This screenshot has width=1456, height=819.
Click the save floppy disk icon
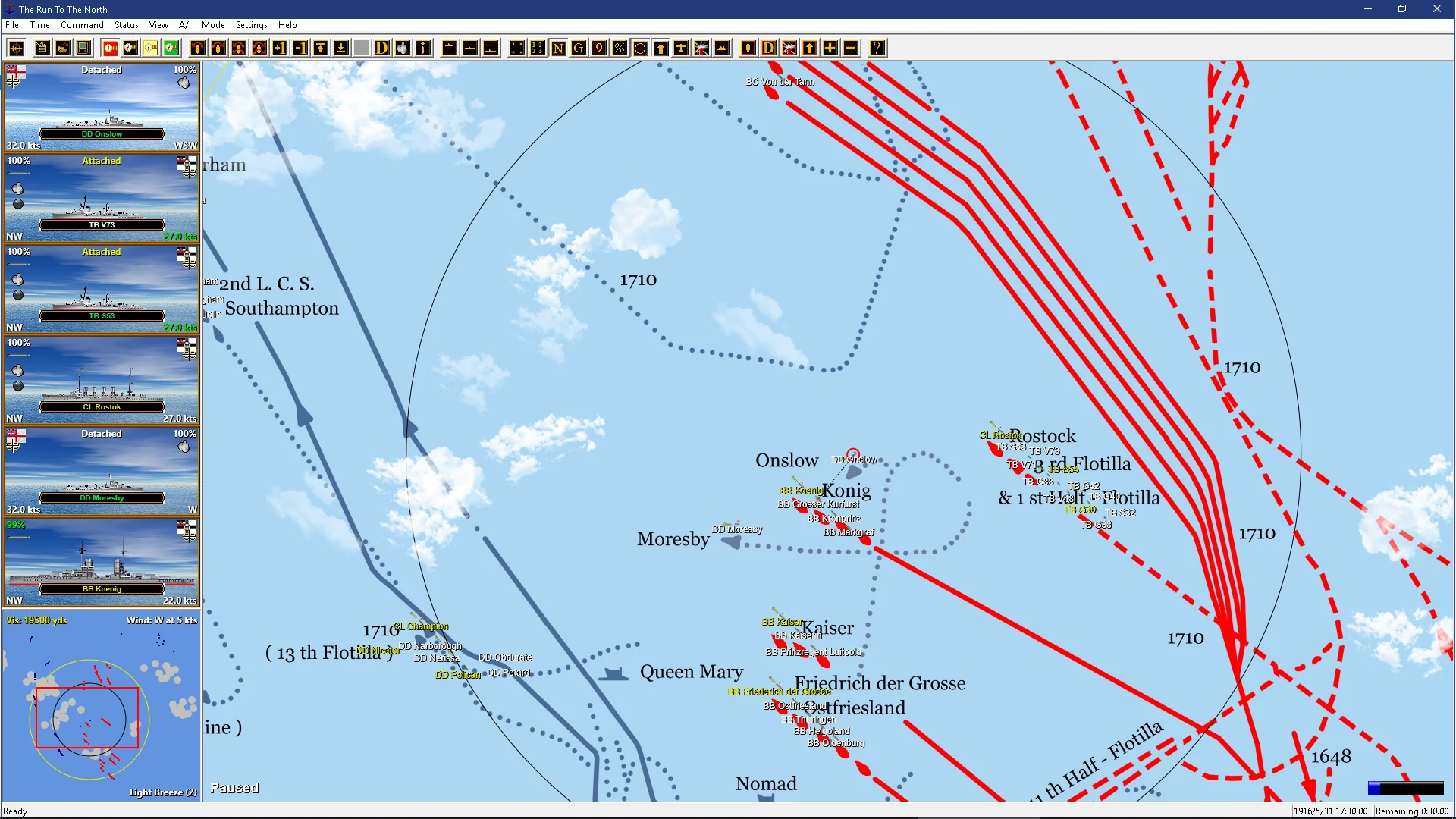[x=83, y=49]
